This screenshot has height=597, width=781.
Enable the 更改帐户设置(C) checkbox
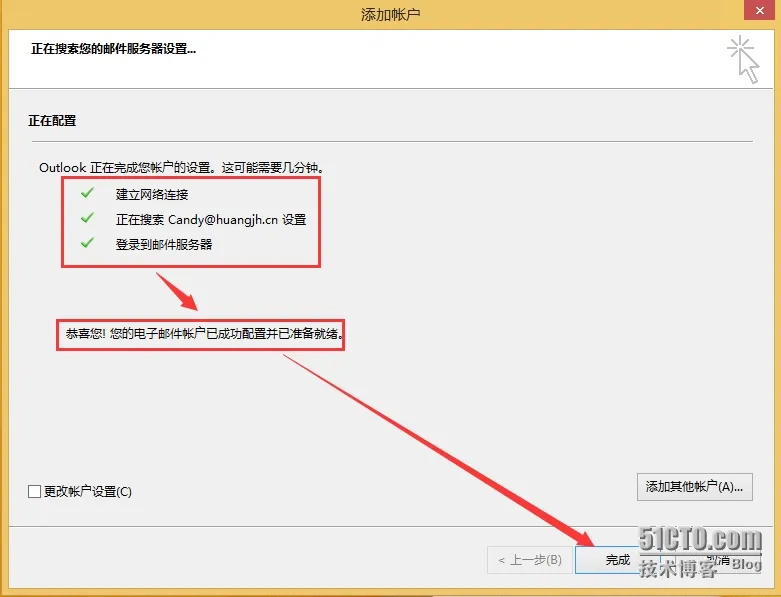pyautogui.click(x=34, y=491)
